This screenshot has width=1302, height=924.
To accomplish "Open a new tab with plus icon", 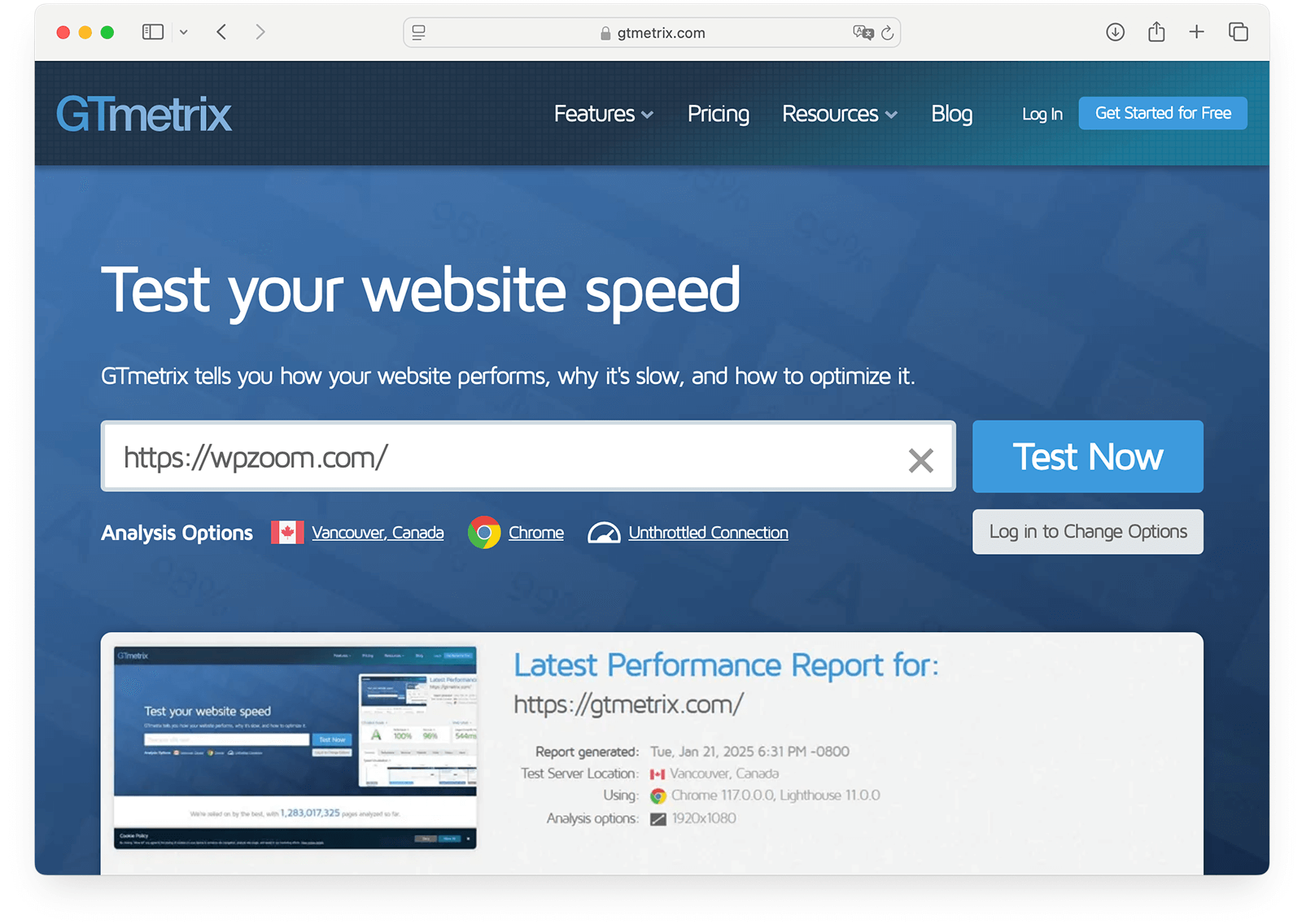I will [x=1197, y=33].
